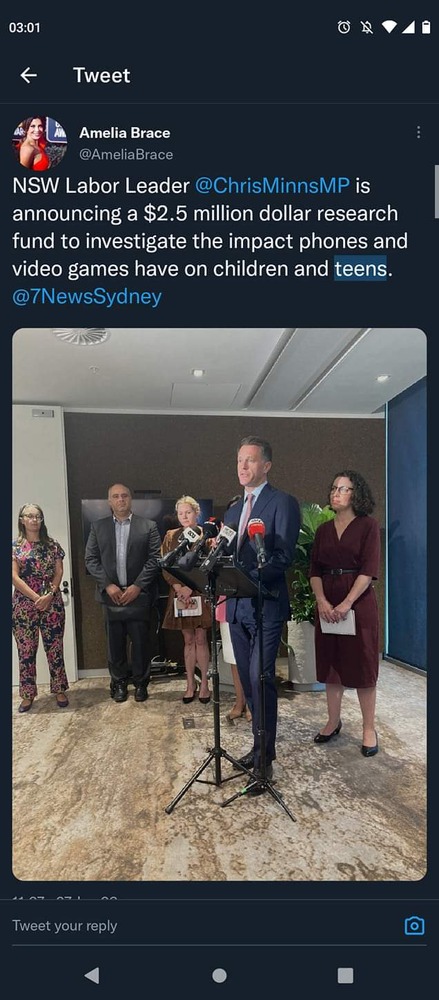Click the @AmeliaBrace handle

[126, 154]
